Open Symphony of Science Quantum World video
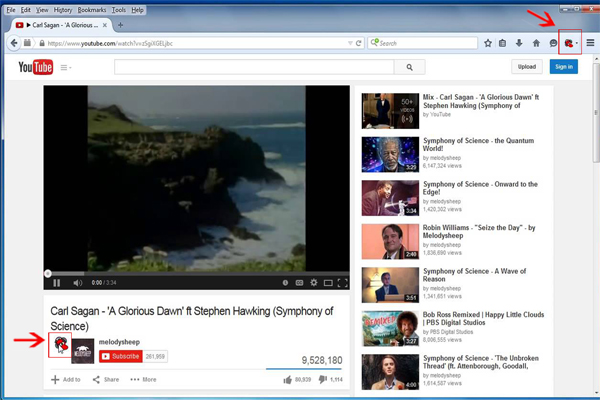Viewport: 600px width, 400px height. 478,144
